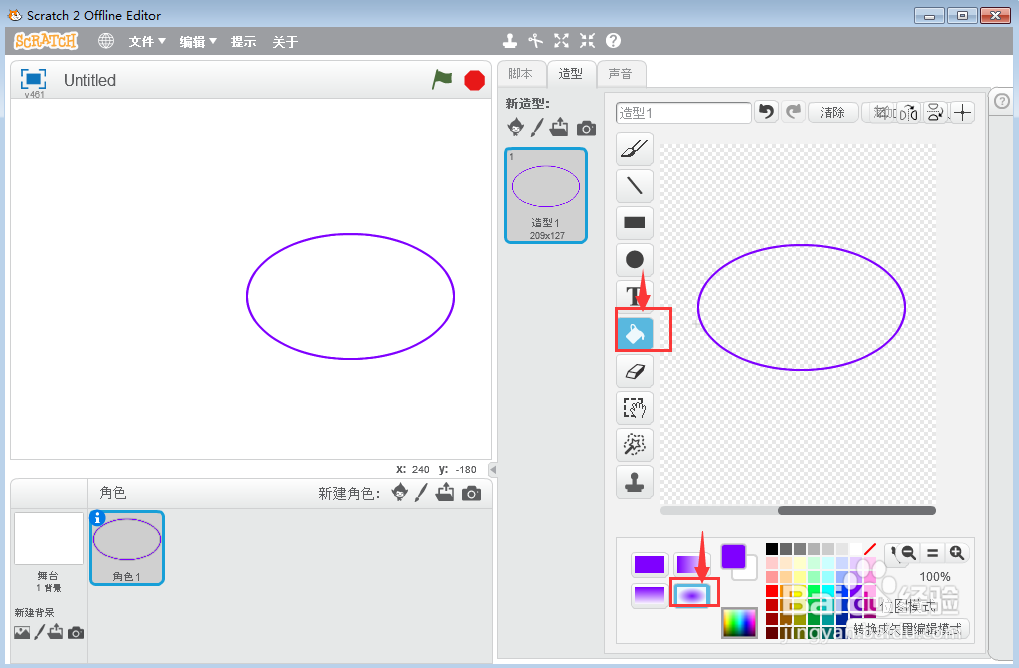Open the rainbow color picker

pyautogui.click(x=740, y=623)
